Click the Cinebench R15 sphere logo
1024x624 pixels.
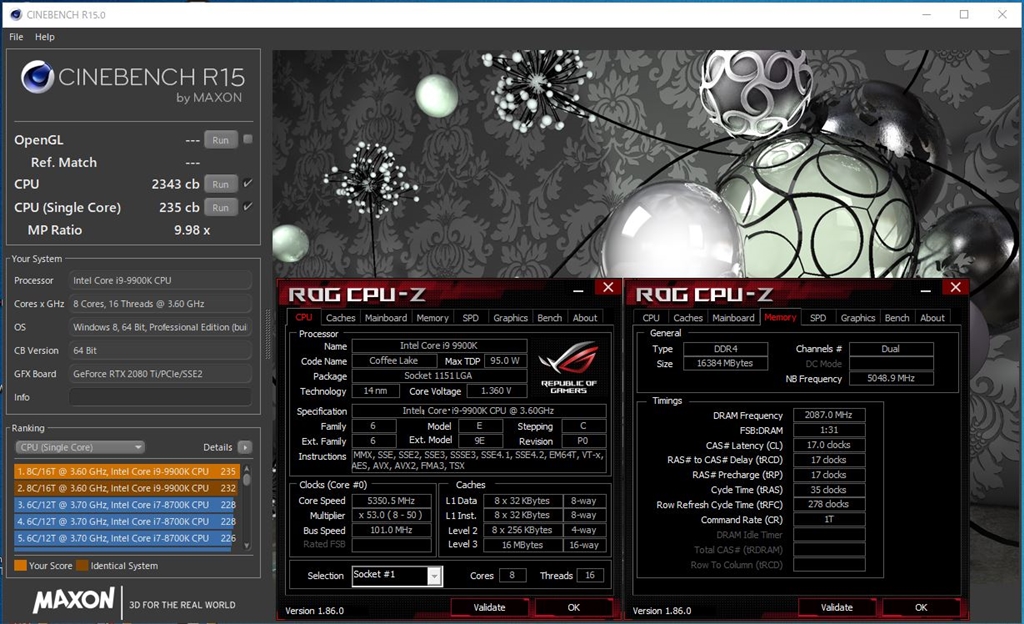coord(37,77)
